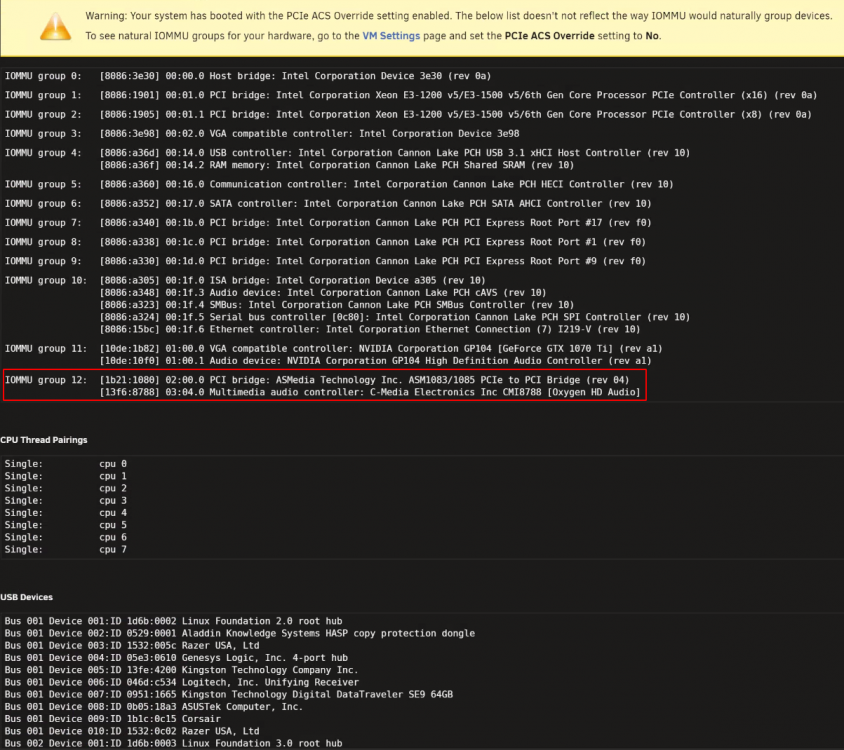Click the PCI Express Root Port #1 line
Screen dimensions: 844x750
[x=325, y=242]
